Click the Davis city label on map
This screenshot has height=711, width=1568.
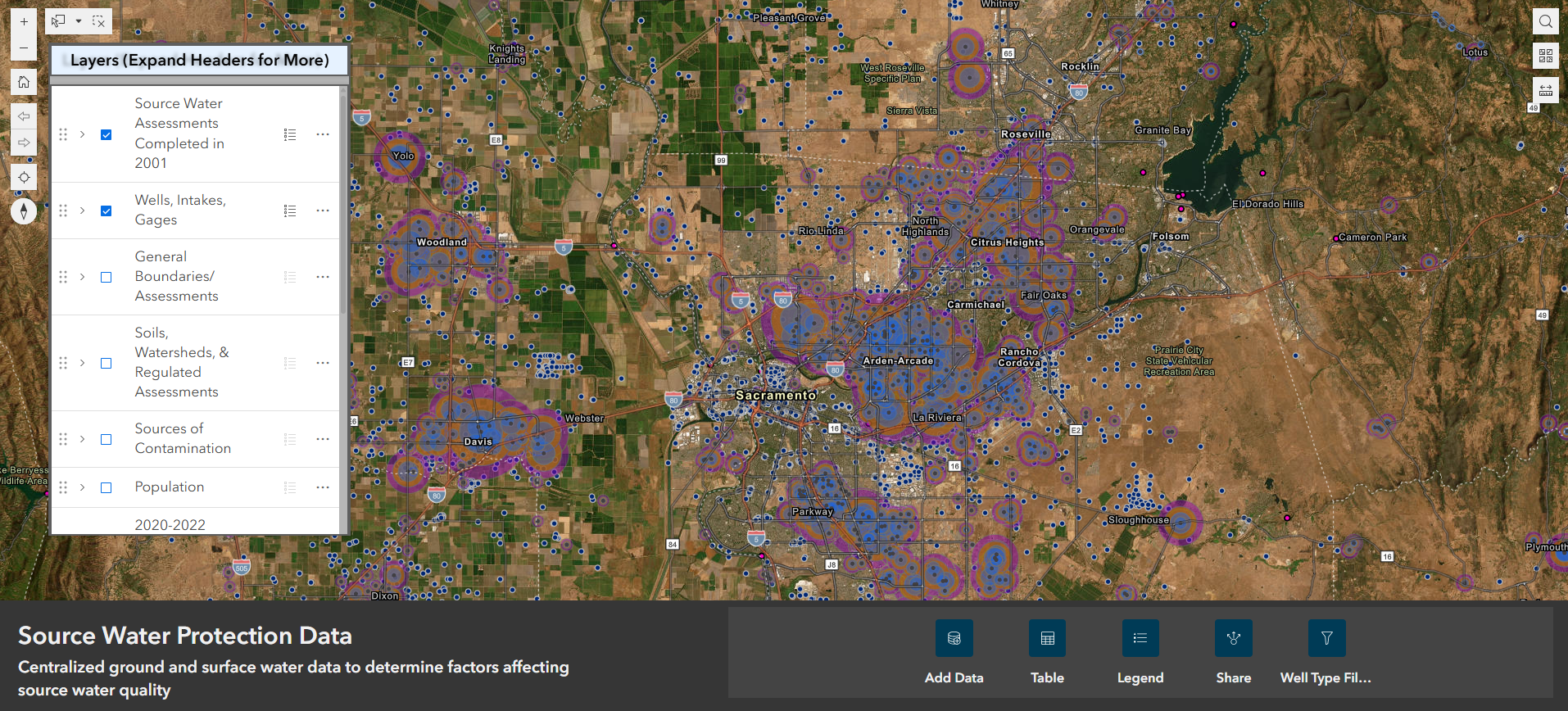click(x=478, y=442)
